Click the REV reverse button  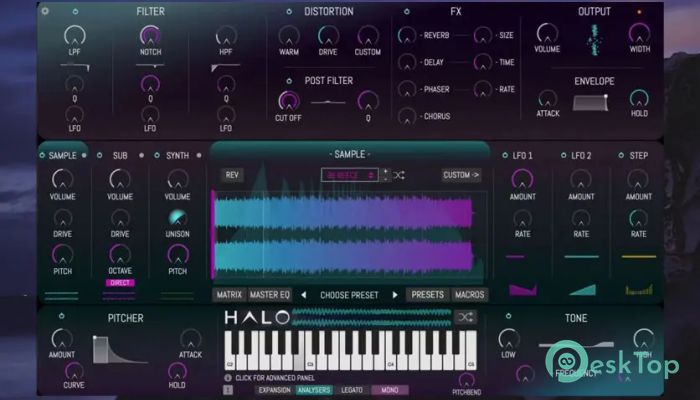(x=232, y=175)
